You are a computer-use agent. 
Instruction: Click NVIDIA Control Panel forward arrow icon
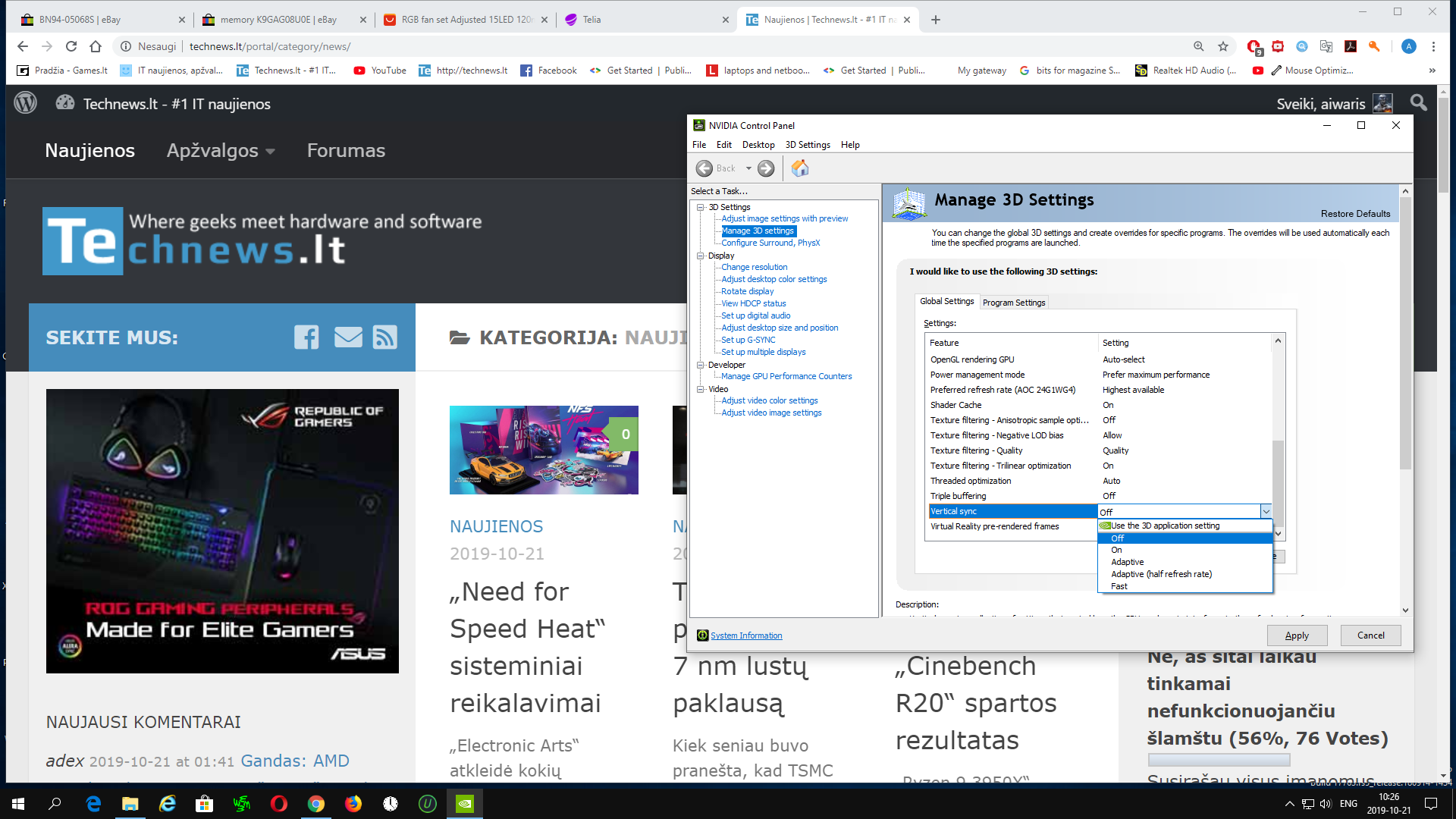point(766,168)
